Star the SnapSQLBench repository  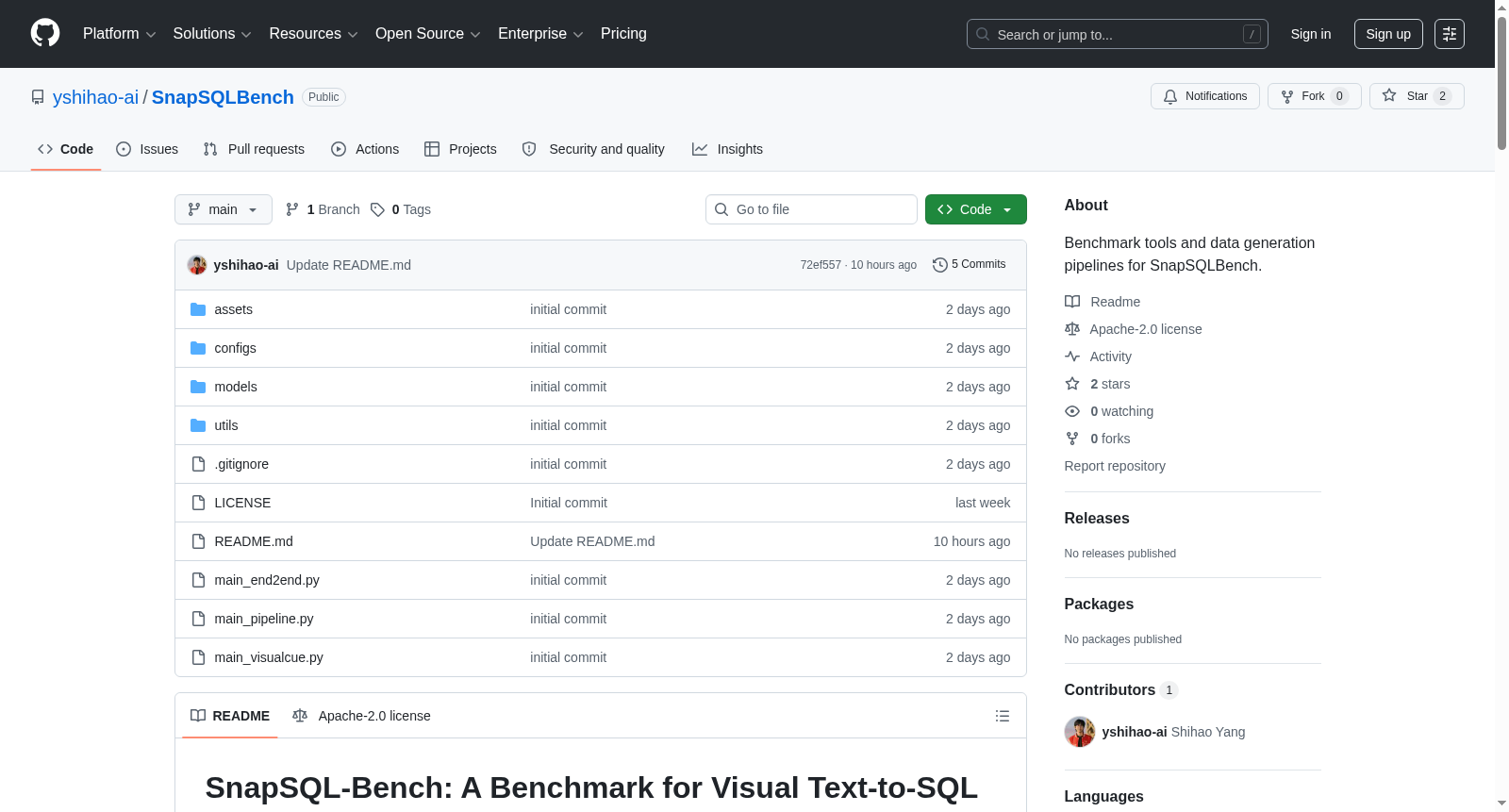1417,96
